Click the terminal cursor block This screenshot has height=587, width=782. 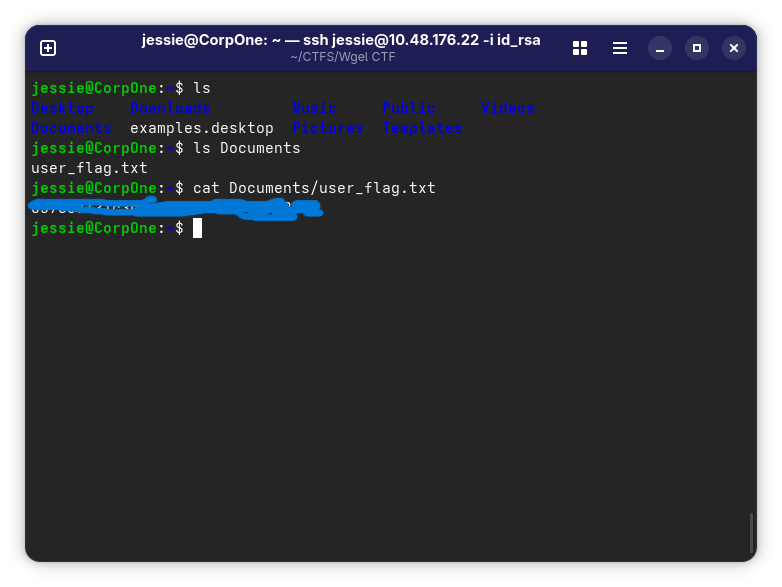coord(197,228)
